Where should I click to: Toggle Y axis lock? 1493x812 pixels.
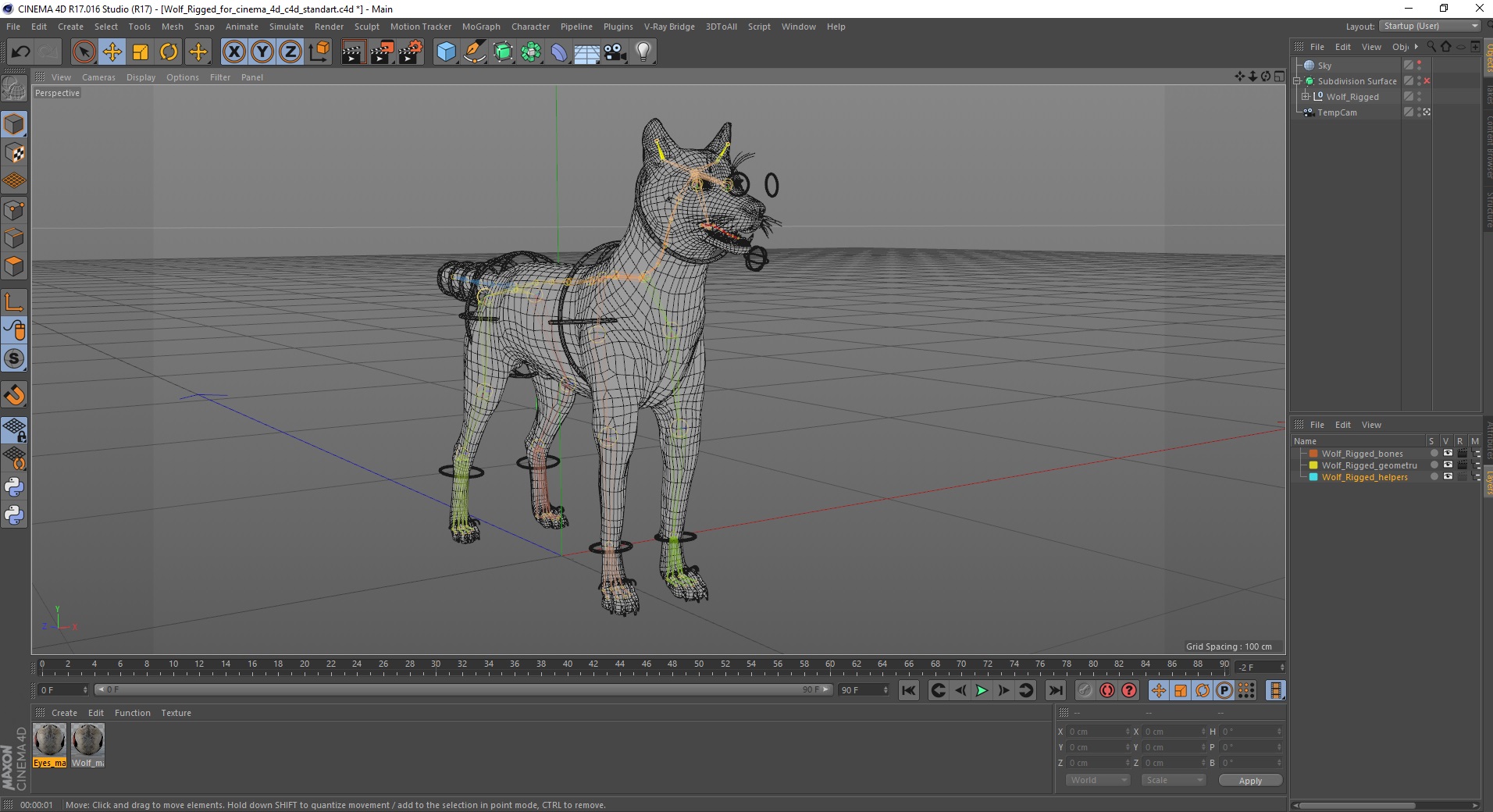(x=262, y=52)
